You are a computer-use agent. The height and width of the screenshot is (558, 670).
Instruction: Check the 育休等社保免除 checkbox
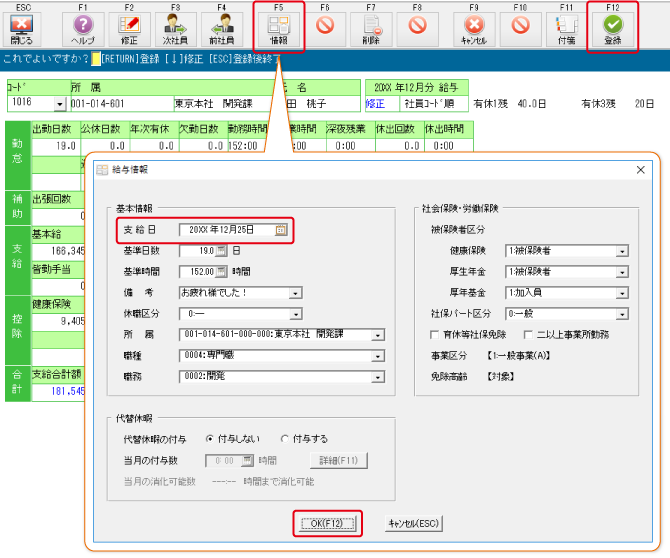click(435, 335)
